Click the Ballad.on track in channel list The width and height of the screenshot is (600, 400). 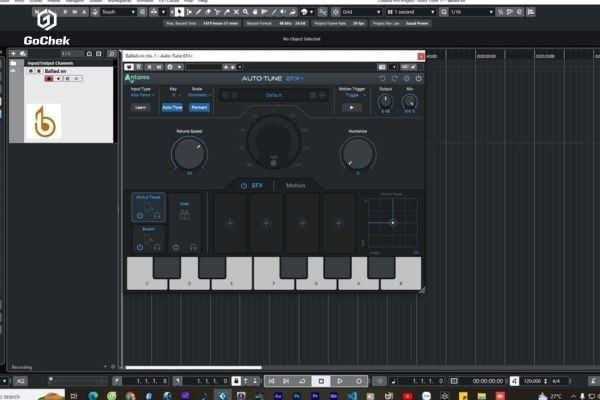(x=56, y=72)
